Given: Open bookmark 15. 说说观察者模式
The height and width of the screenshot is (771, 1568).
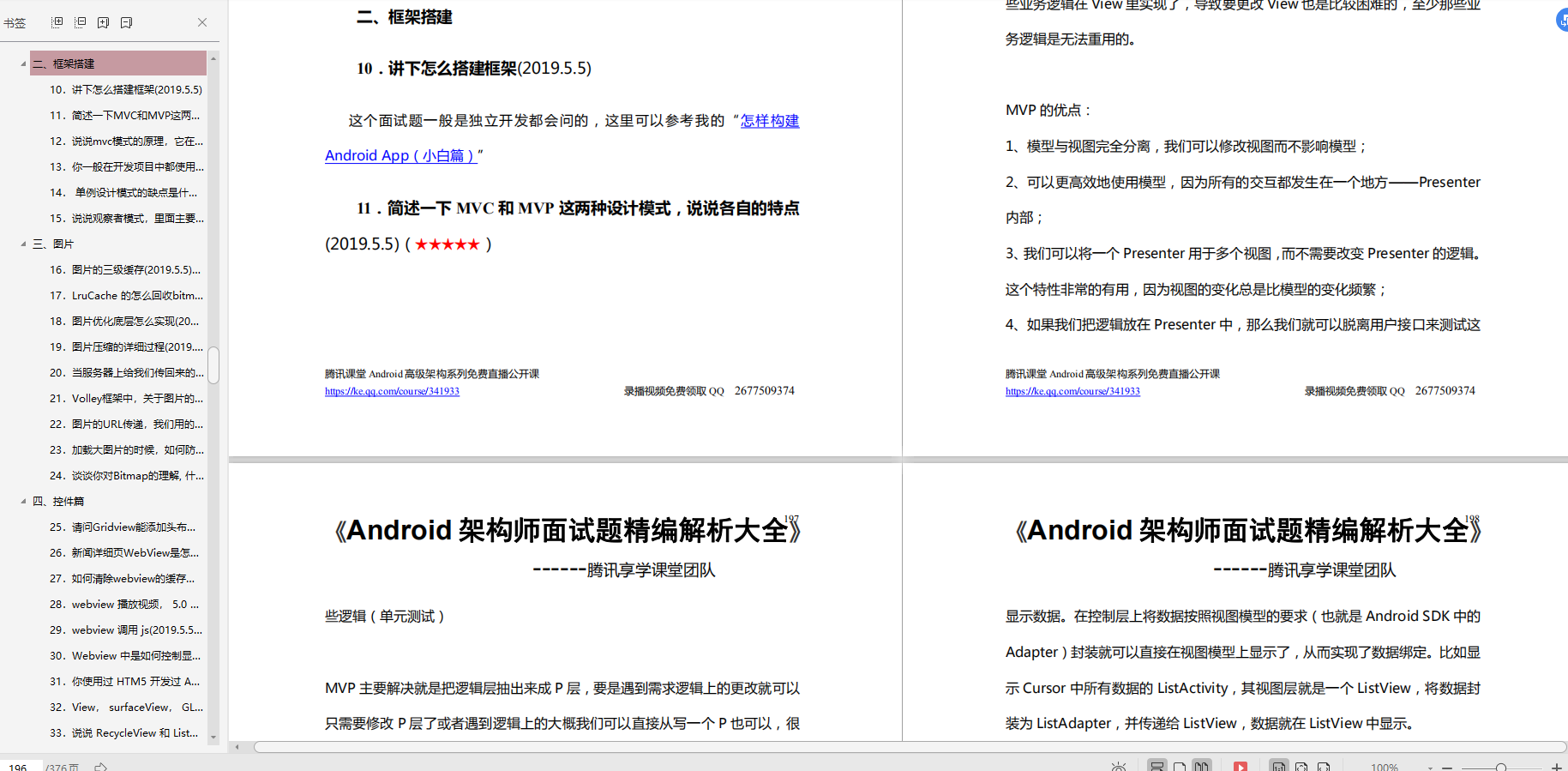Looking at the screenshot, I should click(x=126, y=218).
